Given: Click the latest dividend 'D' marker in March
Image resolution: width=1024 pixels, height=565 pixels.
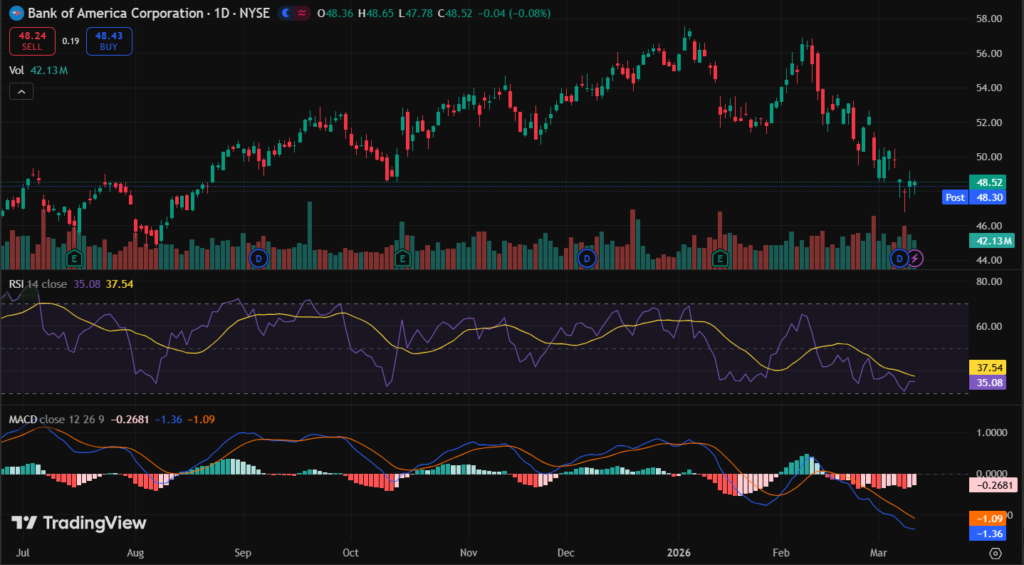Looking at the screenshot, I should coord(899,258).
